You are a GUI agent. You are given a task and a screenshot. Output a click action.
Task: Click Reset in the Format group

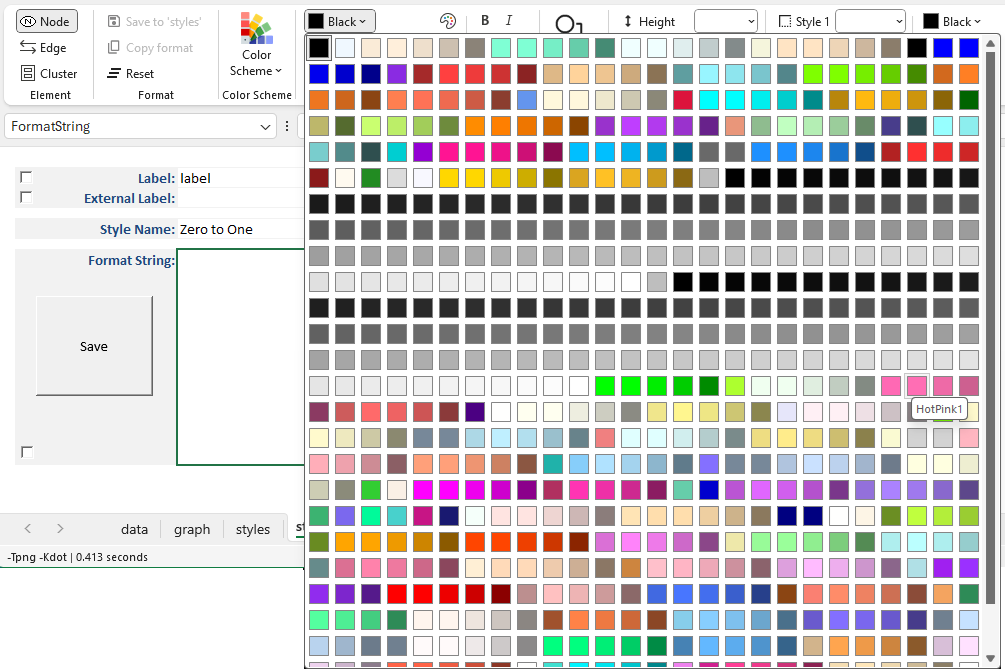tap(131, 73)
